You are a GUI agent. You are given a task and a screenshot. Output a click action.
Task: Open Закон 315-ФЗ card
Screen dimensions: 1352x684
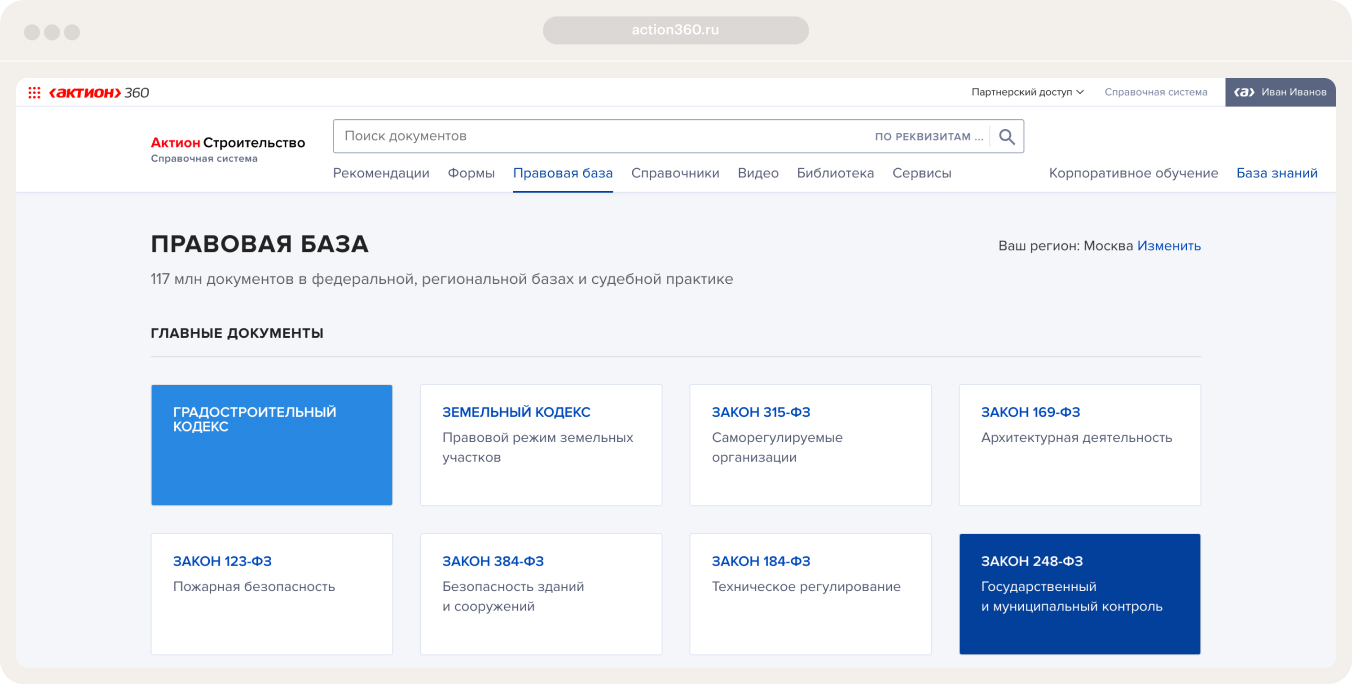810,445
